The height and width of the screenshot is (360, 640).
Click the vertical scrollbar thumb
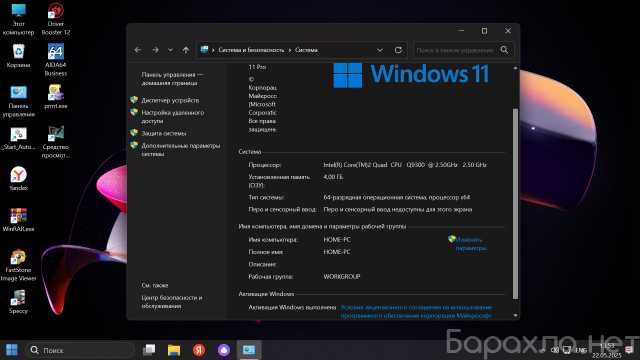tap(515, 203)
